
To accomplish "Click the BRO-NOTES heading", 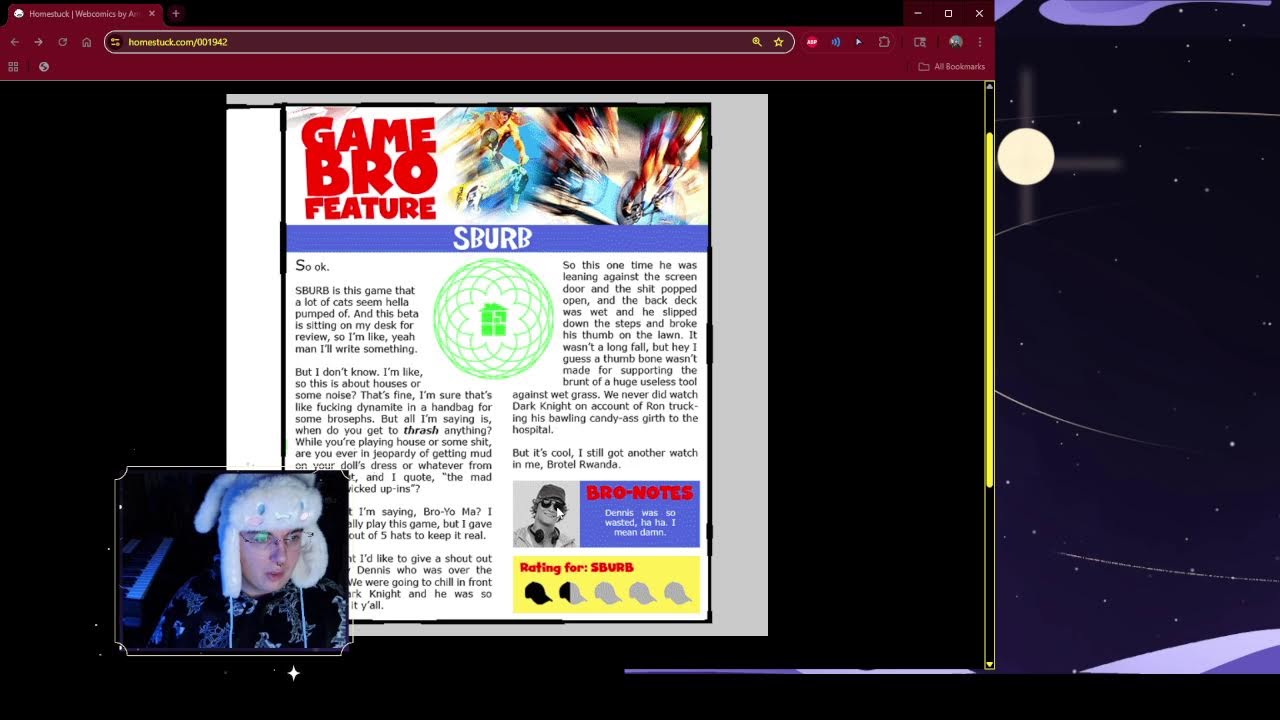I will tap(639, 493).
